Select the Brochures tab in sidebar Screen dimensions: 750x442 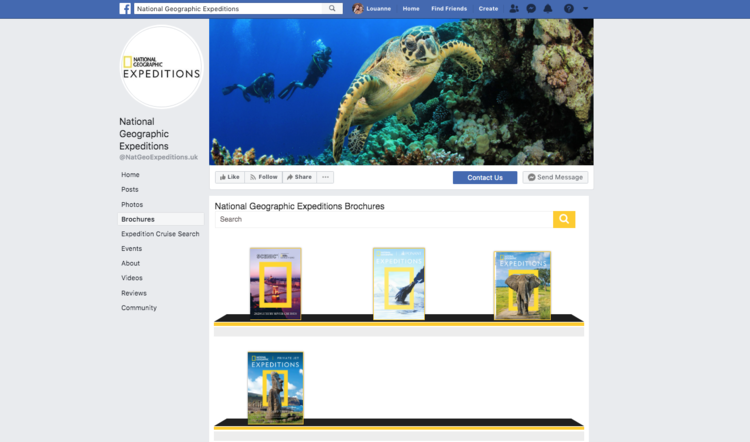pos(161,219)
